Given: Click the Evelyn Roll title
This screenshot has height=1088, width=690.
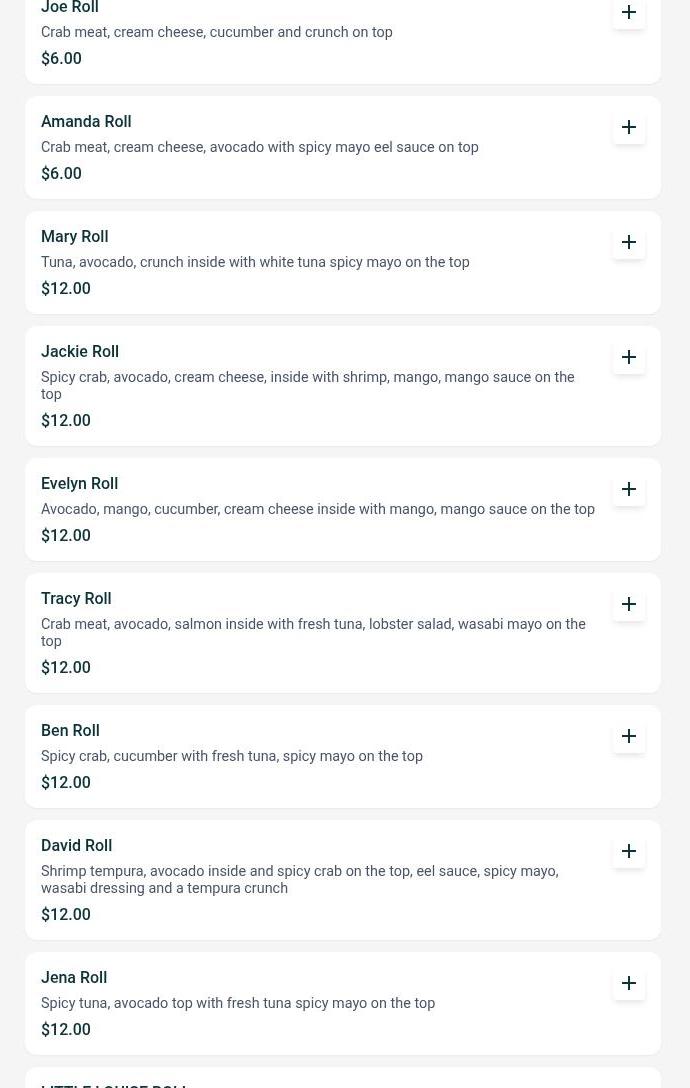Looking at the screenshot, I should tap(79, 483).
